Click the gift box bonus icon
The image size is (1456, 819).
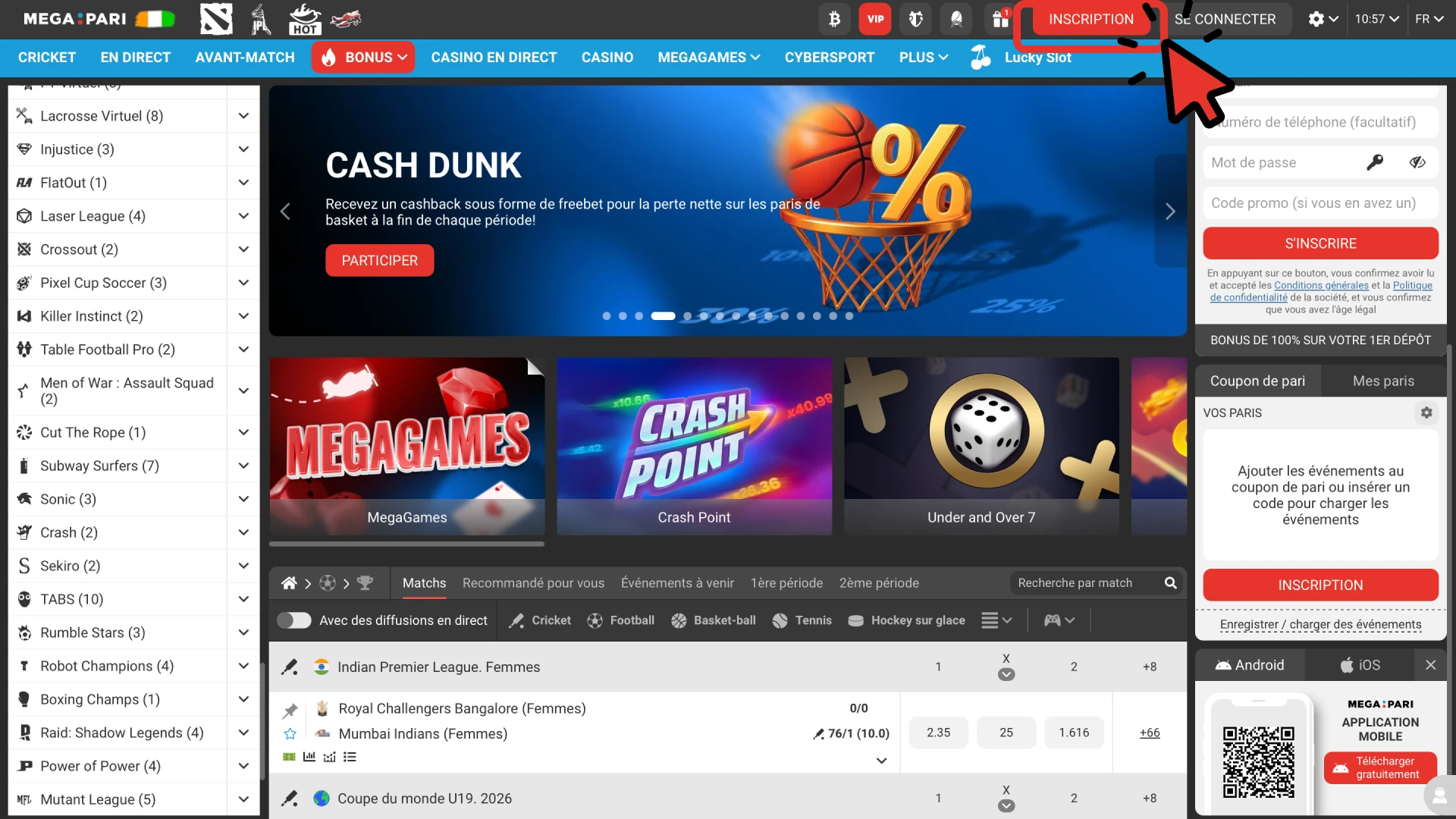(1001, 19)
